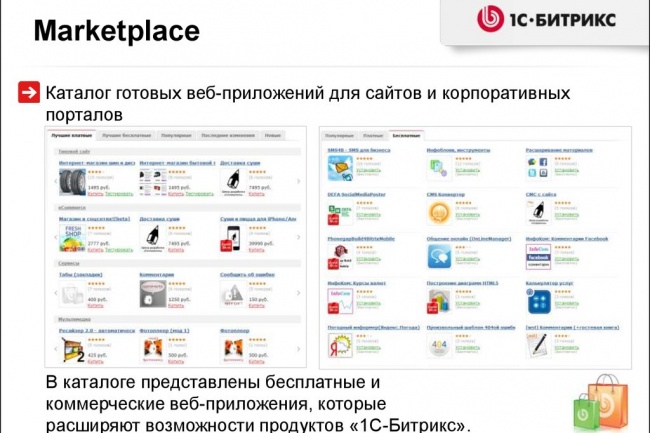Go back in Сервисы row with left arrow
Viewport: 650px width, 433px height.
56,293
